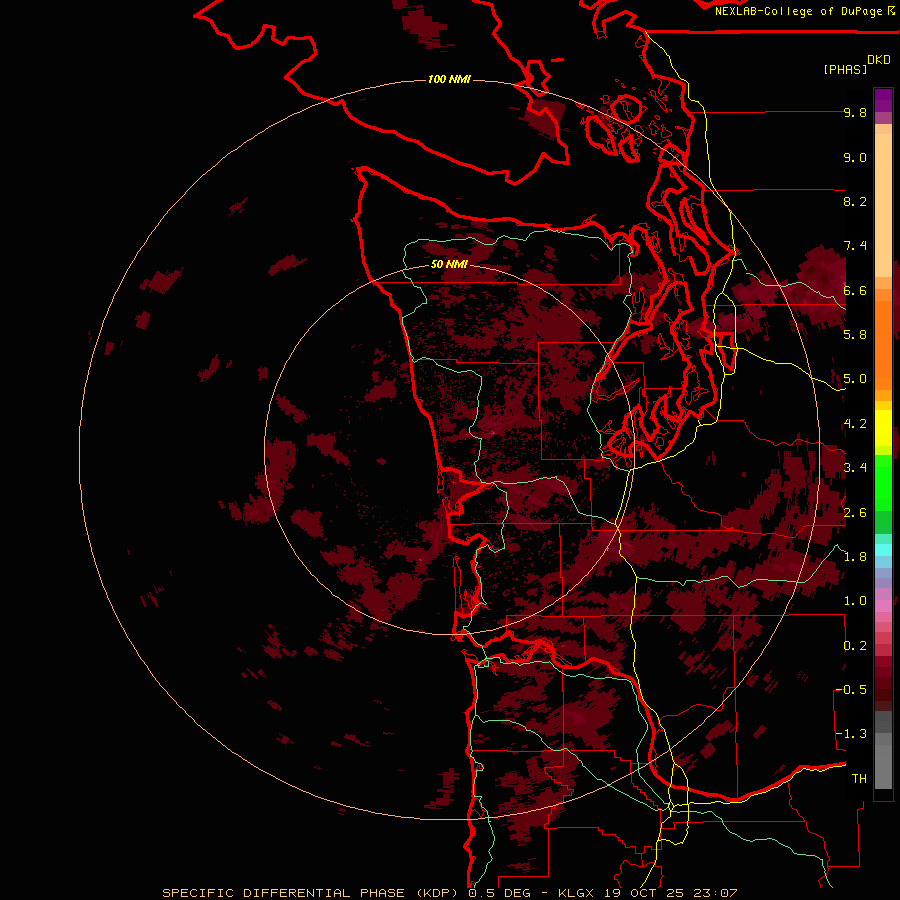
Task: Click the 9.8 scale value
Action: 855,112
